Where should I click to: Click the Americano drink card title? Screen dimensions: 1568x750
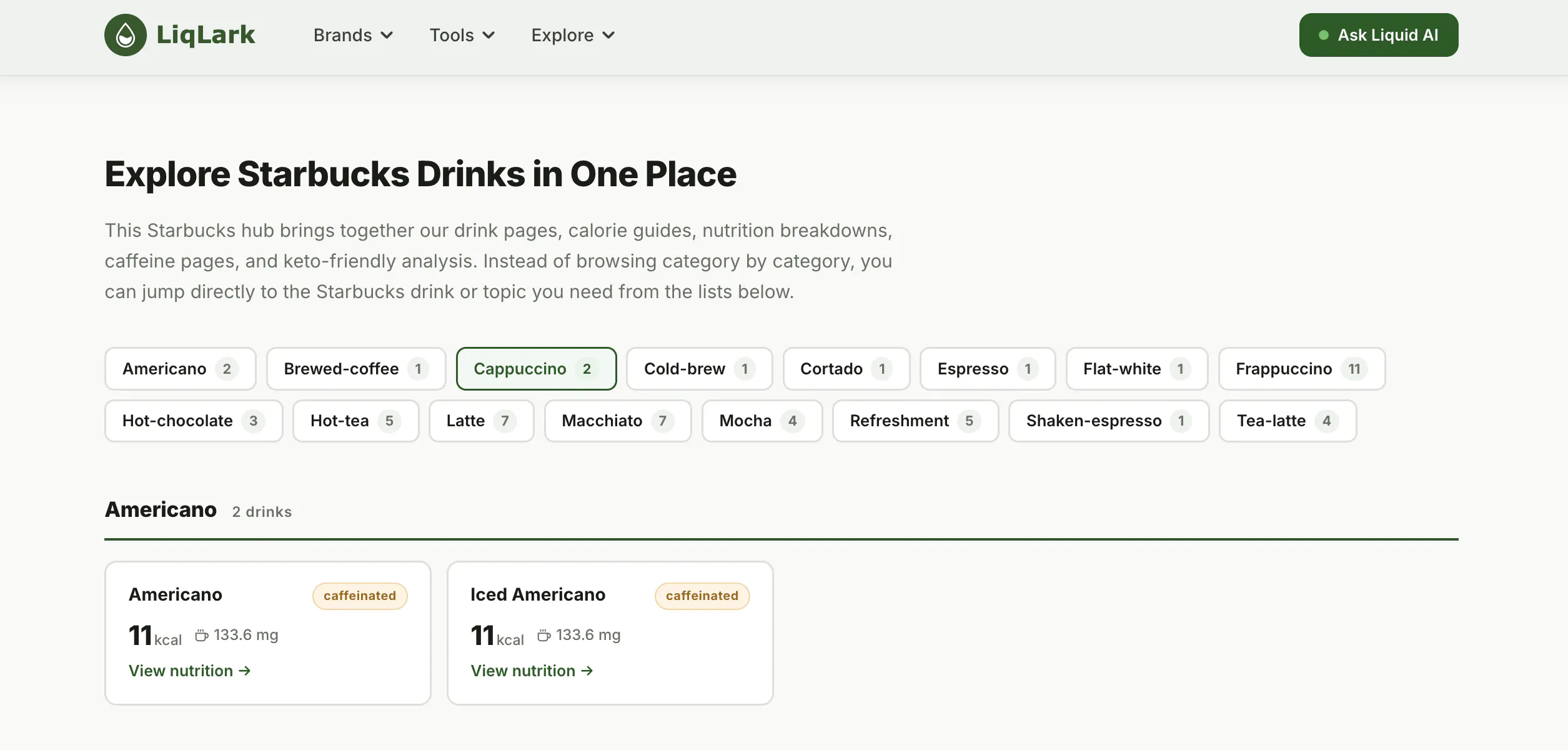[x=176, y=594]
